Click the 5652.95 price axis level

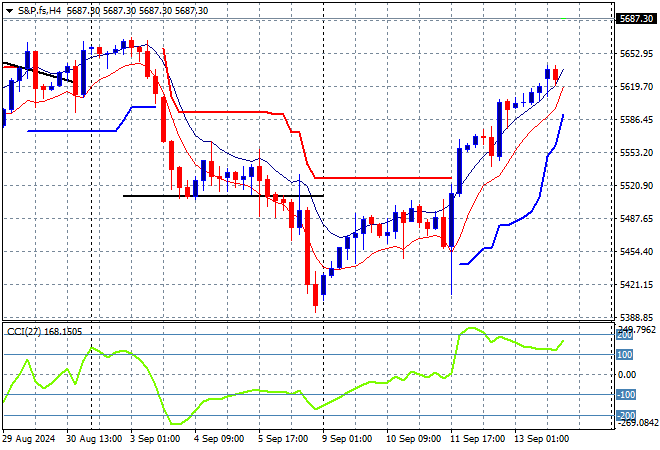click(637, 54)
